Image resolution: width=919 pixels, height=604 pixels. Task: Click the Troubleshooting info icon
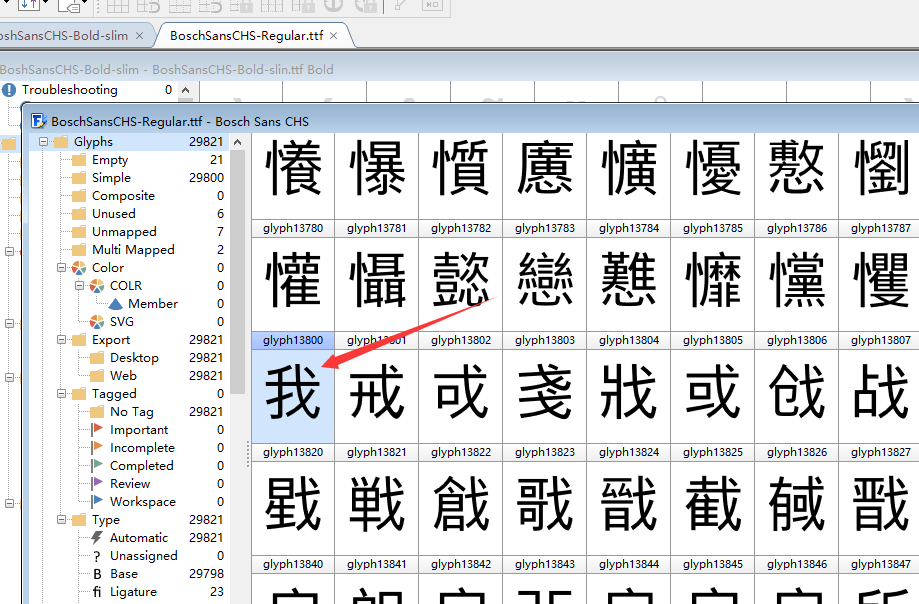(9, 90)
